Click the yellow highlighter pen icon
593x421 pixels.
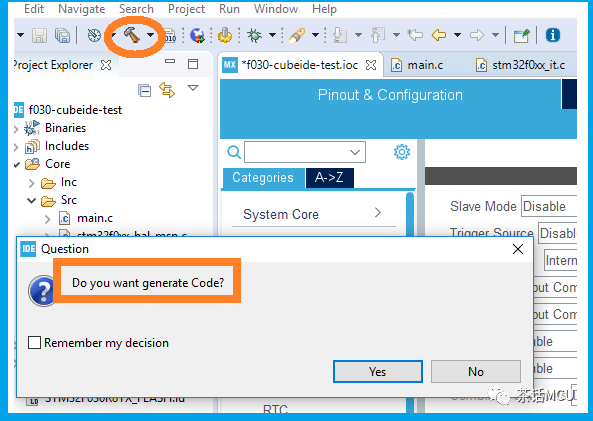pos(296,36)
